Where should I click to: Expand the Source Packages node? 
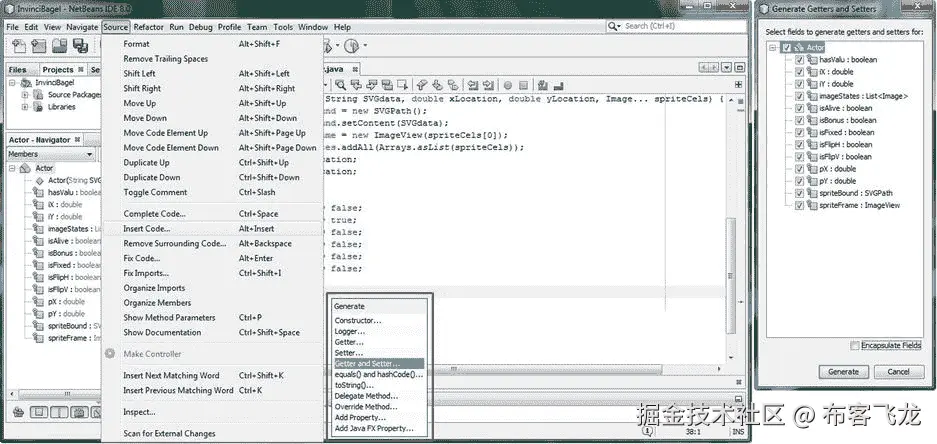(25, 95)
